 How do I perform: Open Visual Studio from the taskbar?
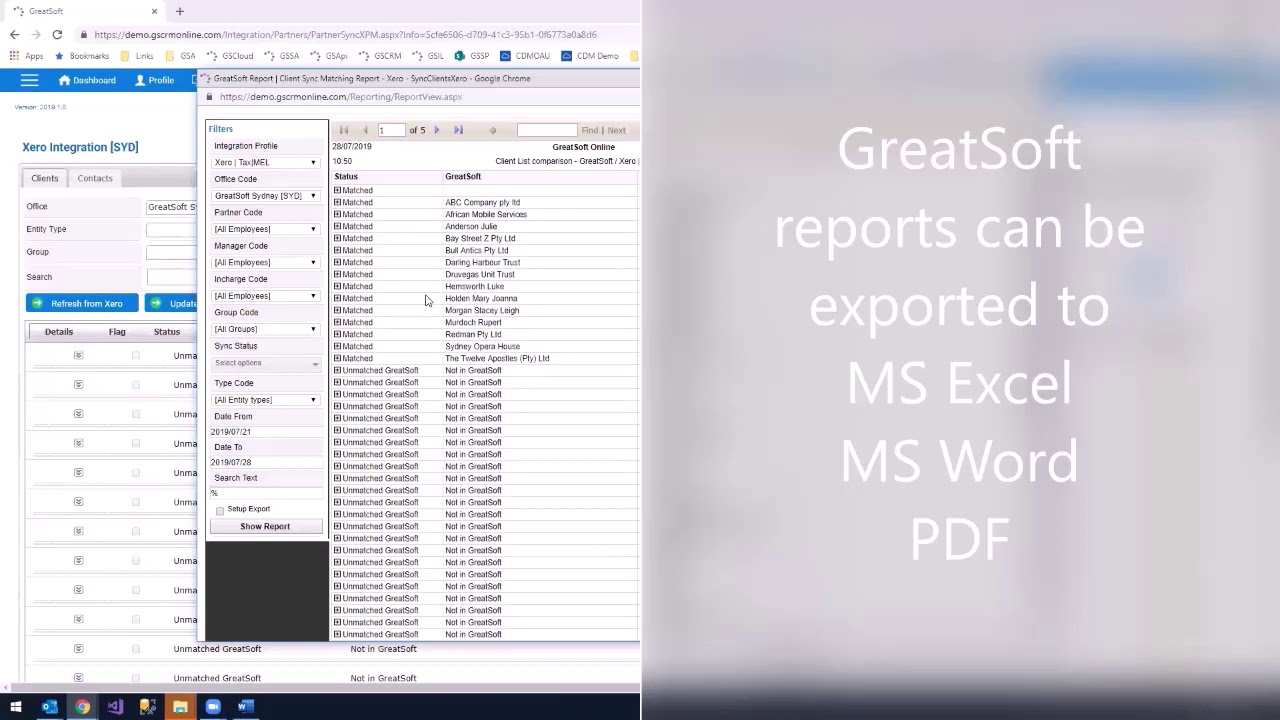click(115, 707)
